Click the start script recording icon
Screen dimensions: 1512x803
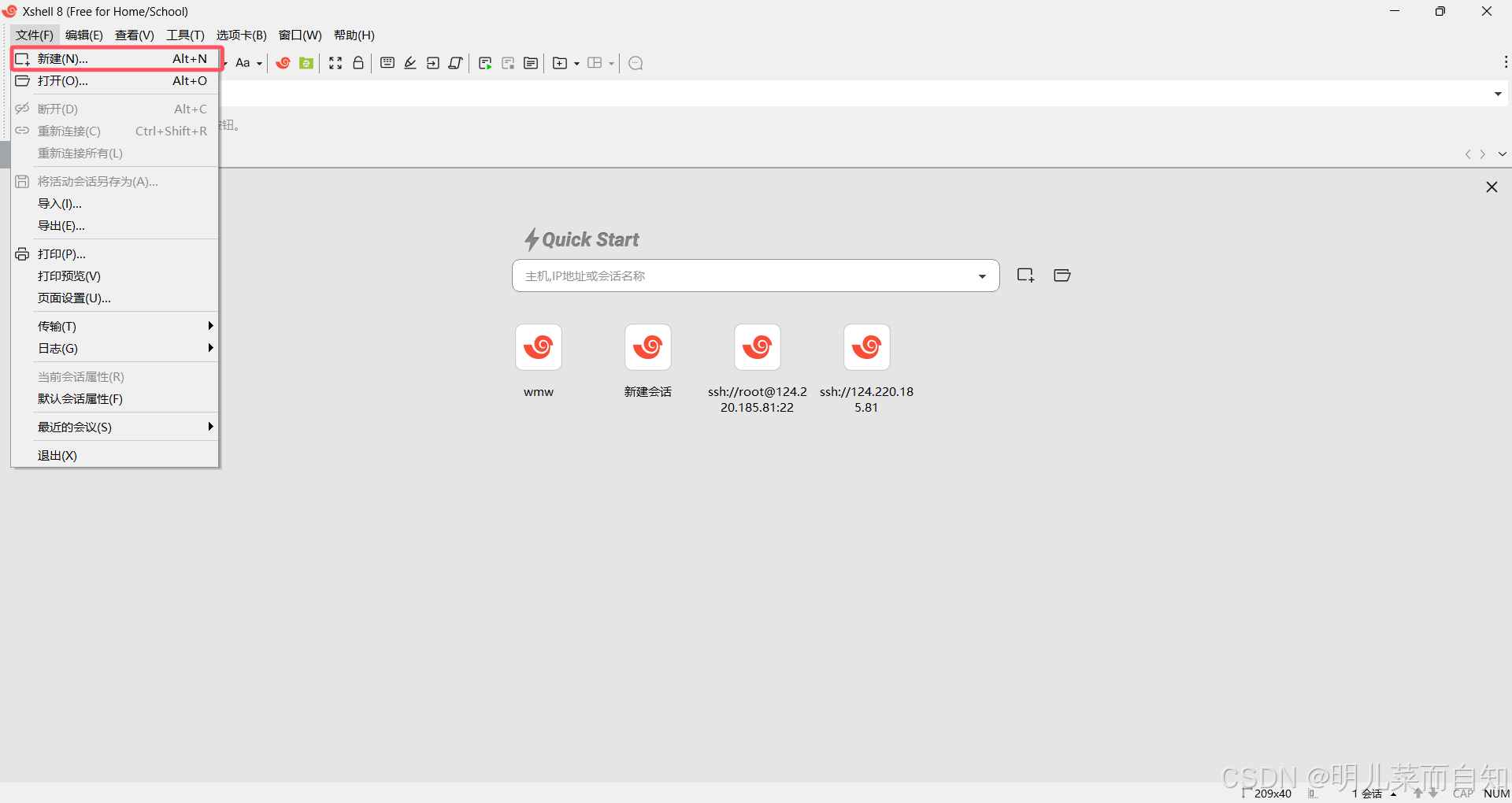485,63
